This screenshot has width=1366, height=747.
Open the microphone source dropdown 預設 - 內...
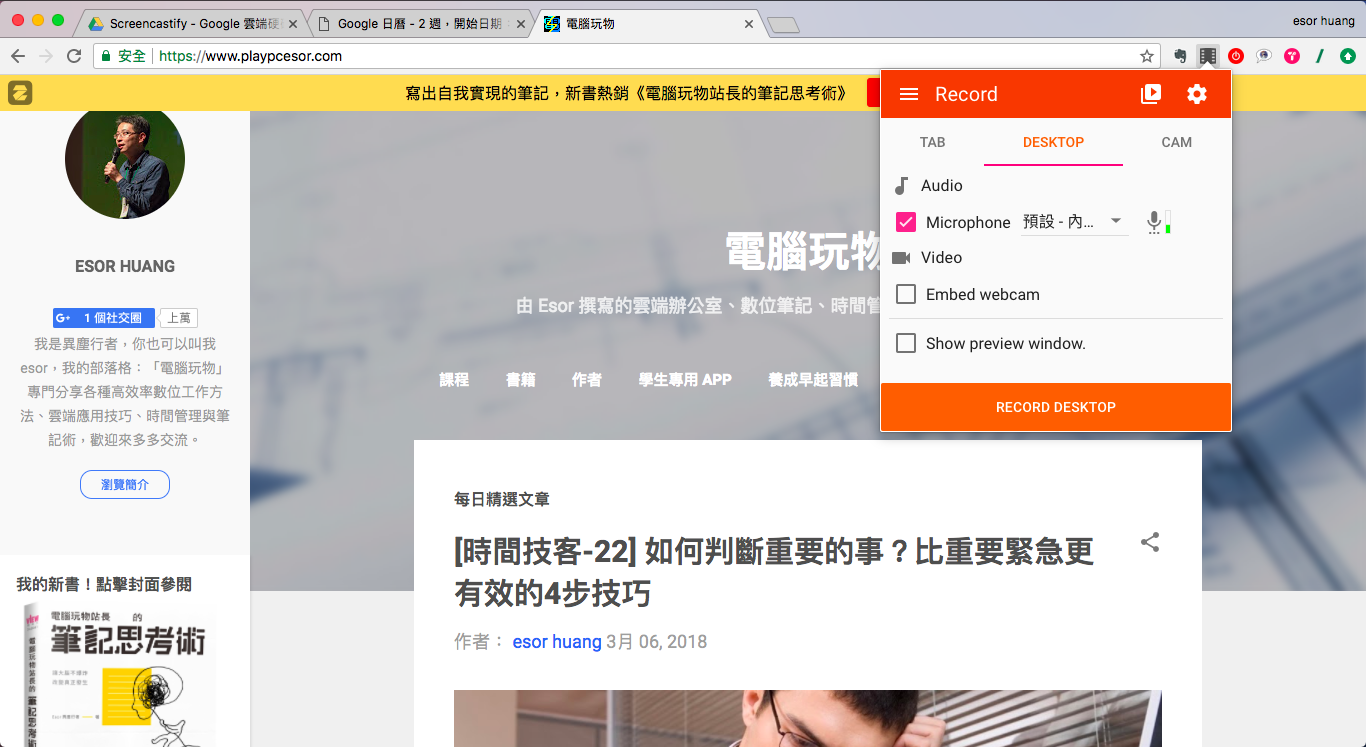(1074, 222)
